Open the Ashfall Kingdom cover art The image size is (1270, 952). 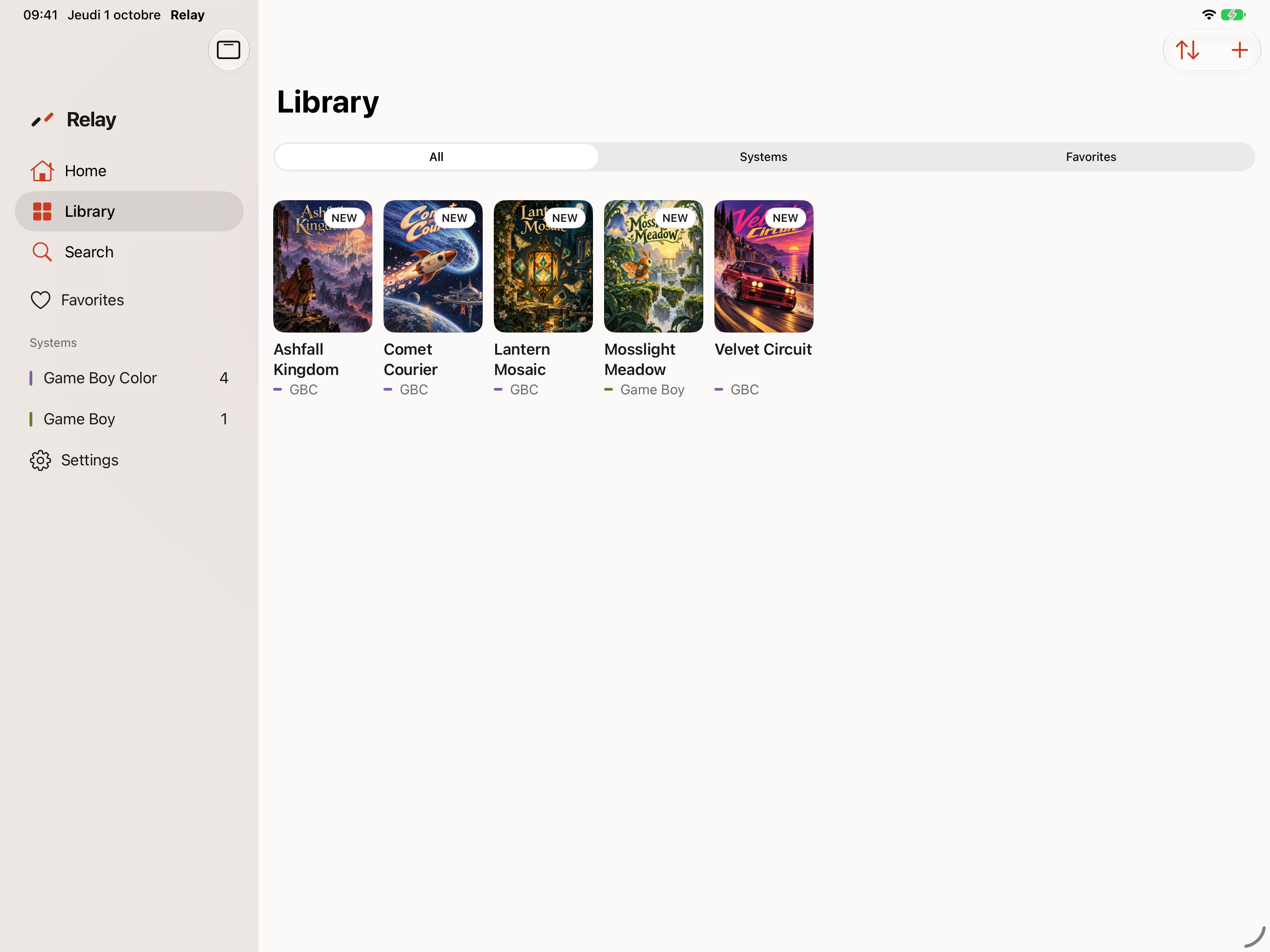click(323, 266)
